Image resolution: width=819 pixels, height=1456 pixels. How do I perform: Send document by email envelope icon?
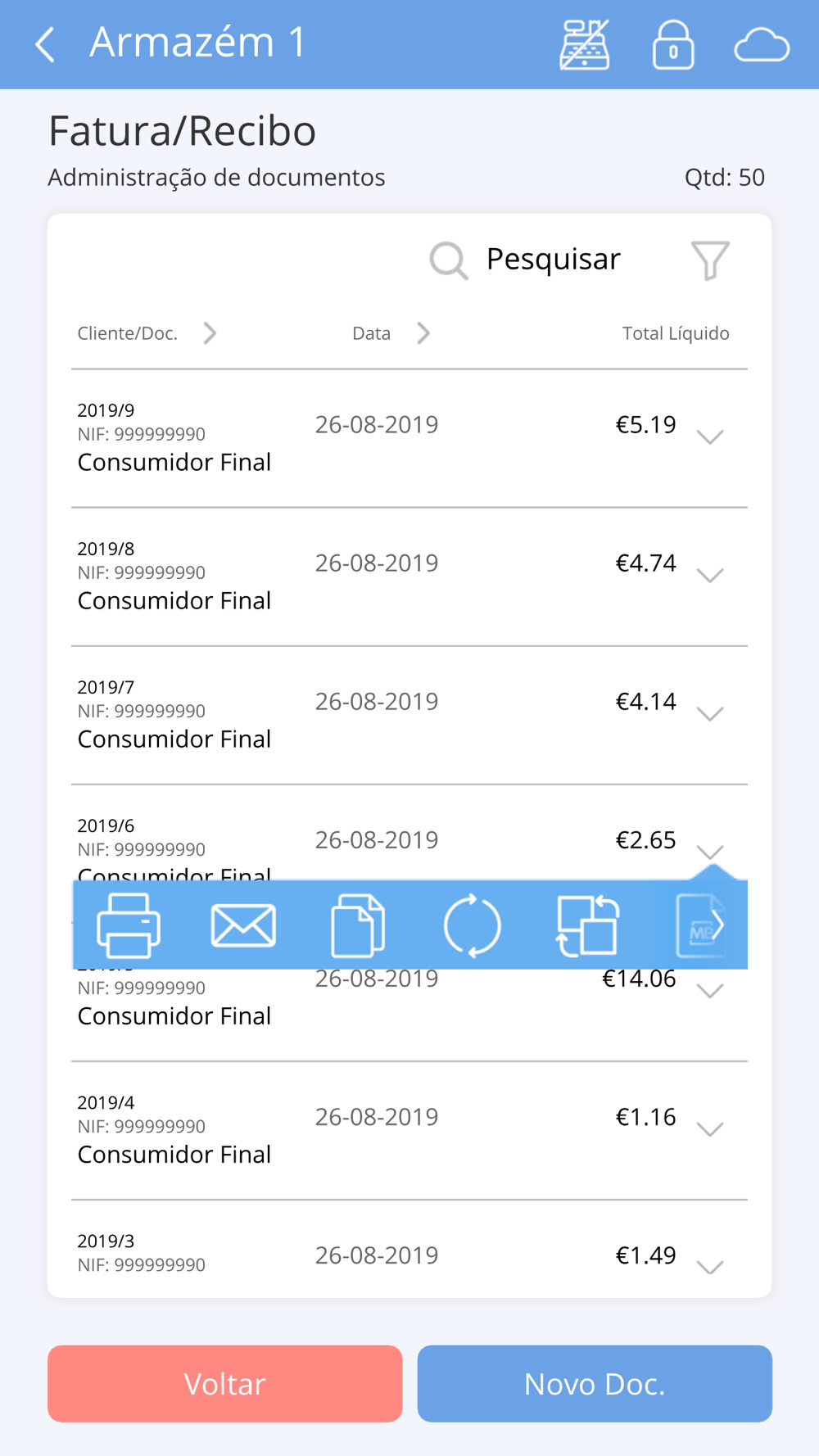click(x=243, y=925)
